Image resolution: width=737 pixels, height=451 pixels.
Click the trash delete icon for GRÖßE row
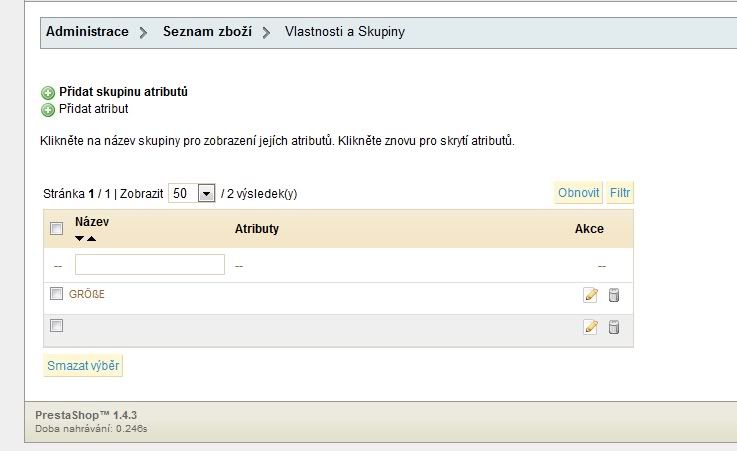(x=614, y=295)
